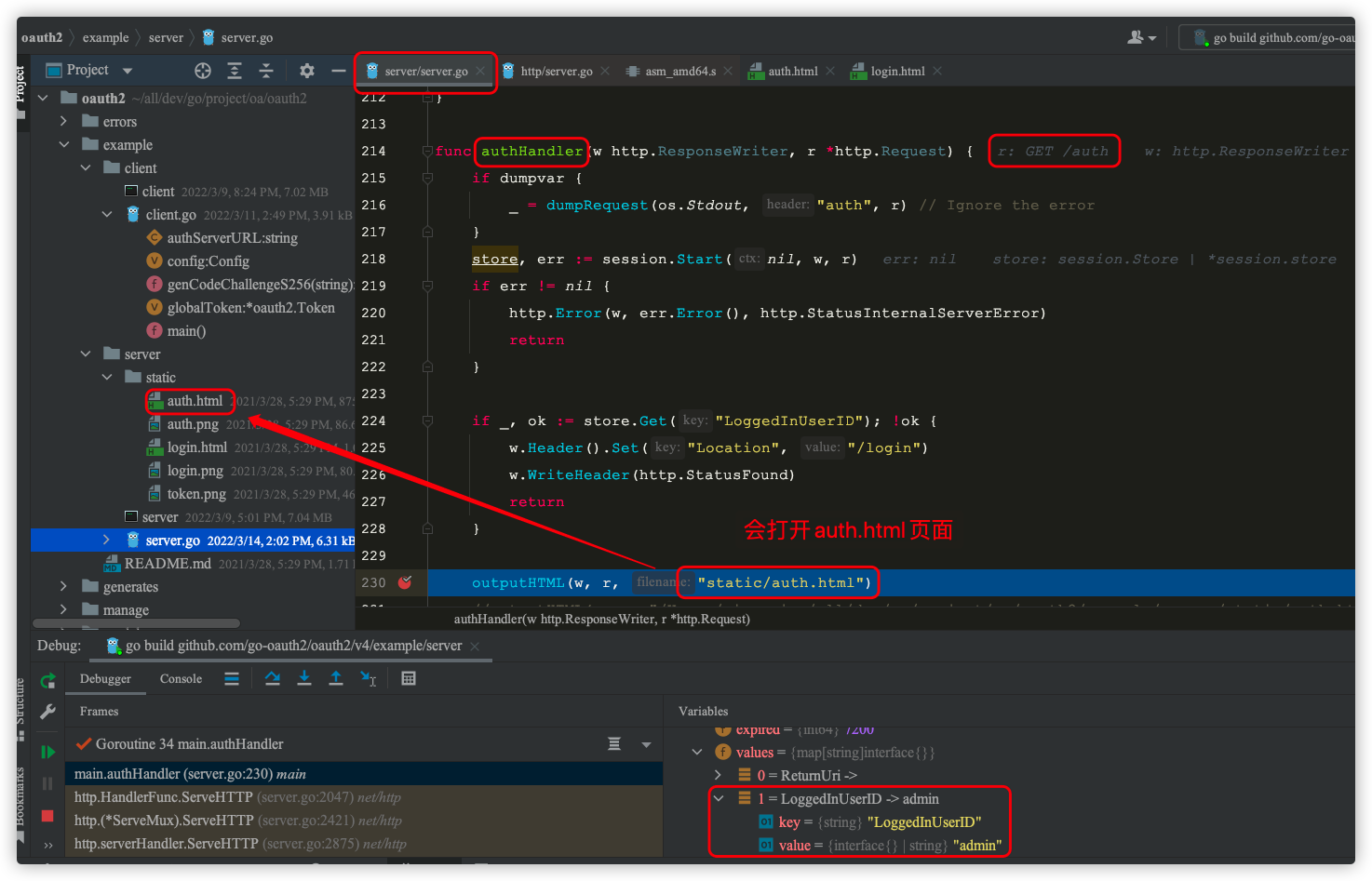Collapse the 1 = LoggedInUserID variable node
Screen dimensions: 1372x881
tap(719, 798)
